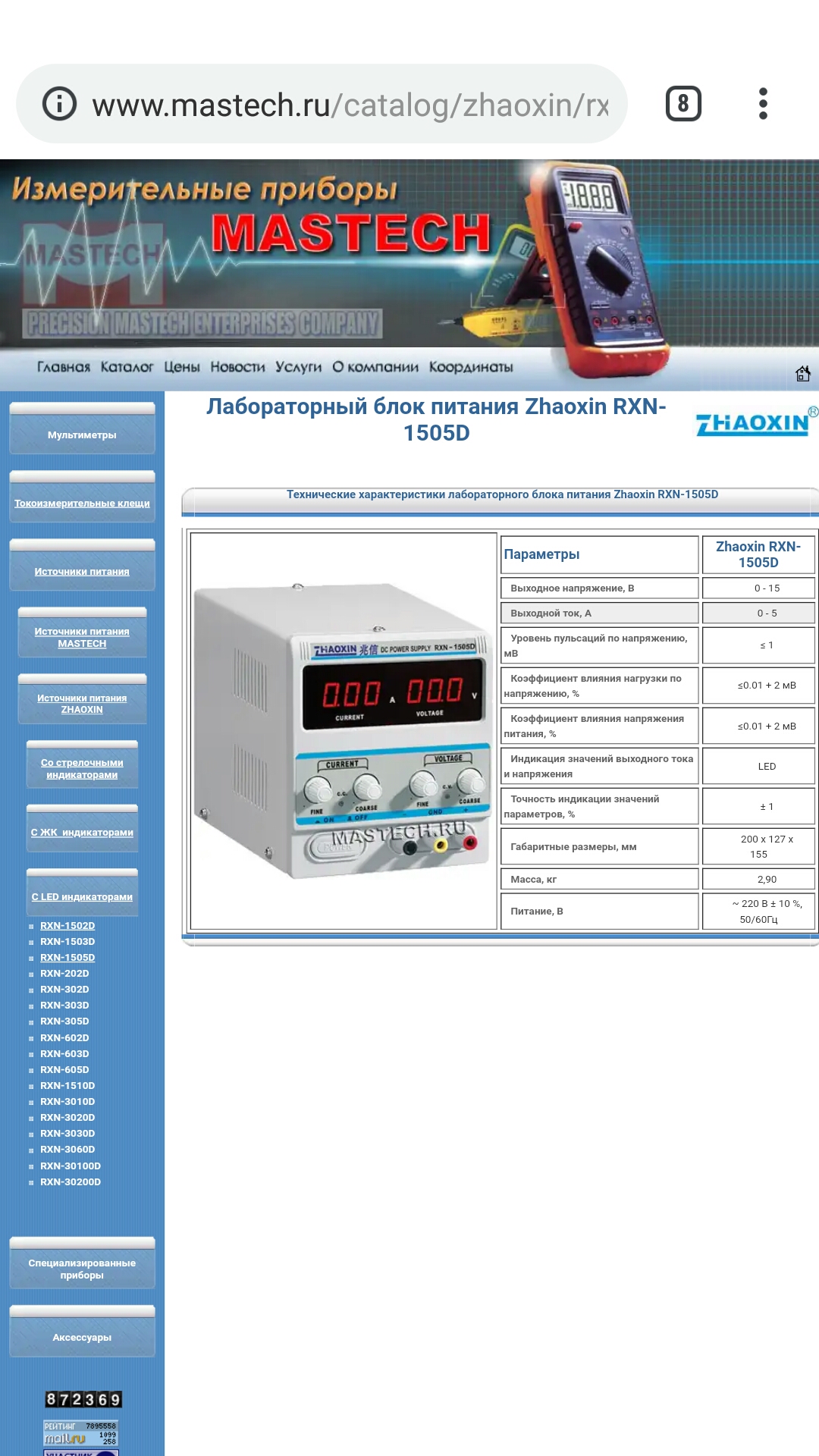Screen dimensions: 819x1456
Task: Select model RXN-202D in the list
Action: click(64, 973)
